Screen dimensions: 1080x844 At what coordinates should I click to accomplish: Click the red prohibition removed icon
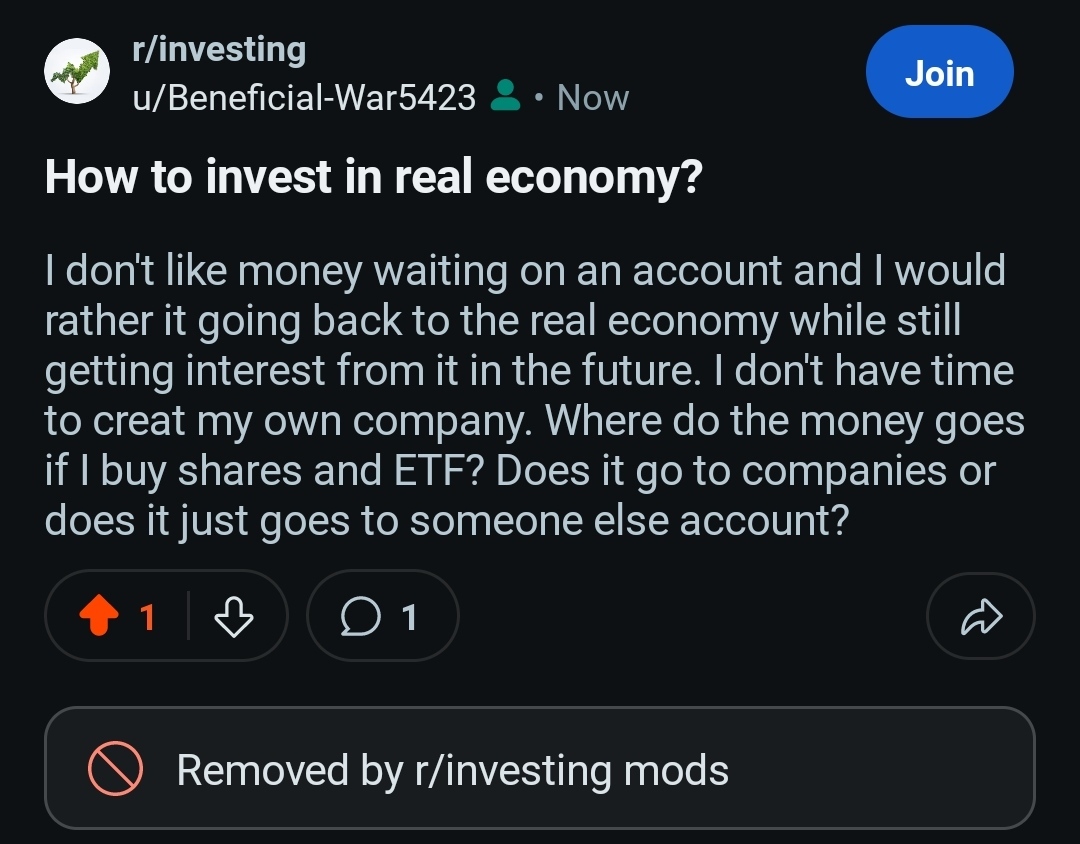(x=115, y=769)
